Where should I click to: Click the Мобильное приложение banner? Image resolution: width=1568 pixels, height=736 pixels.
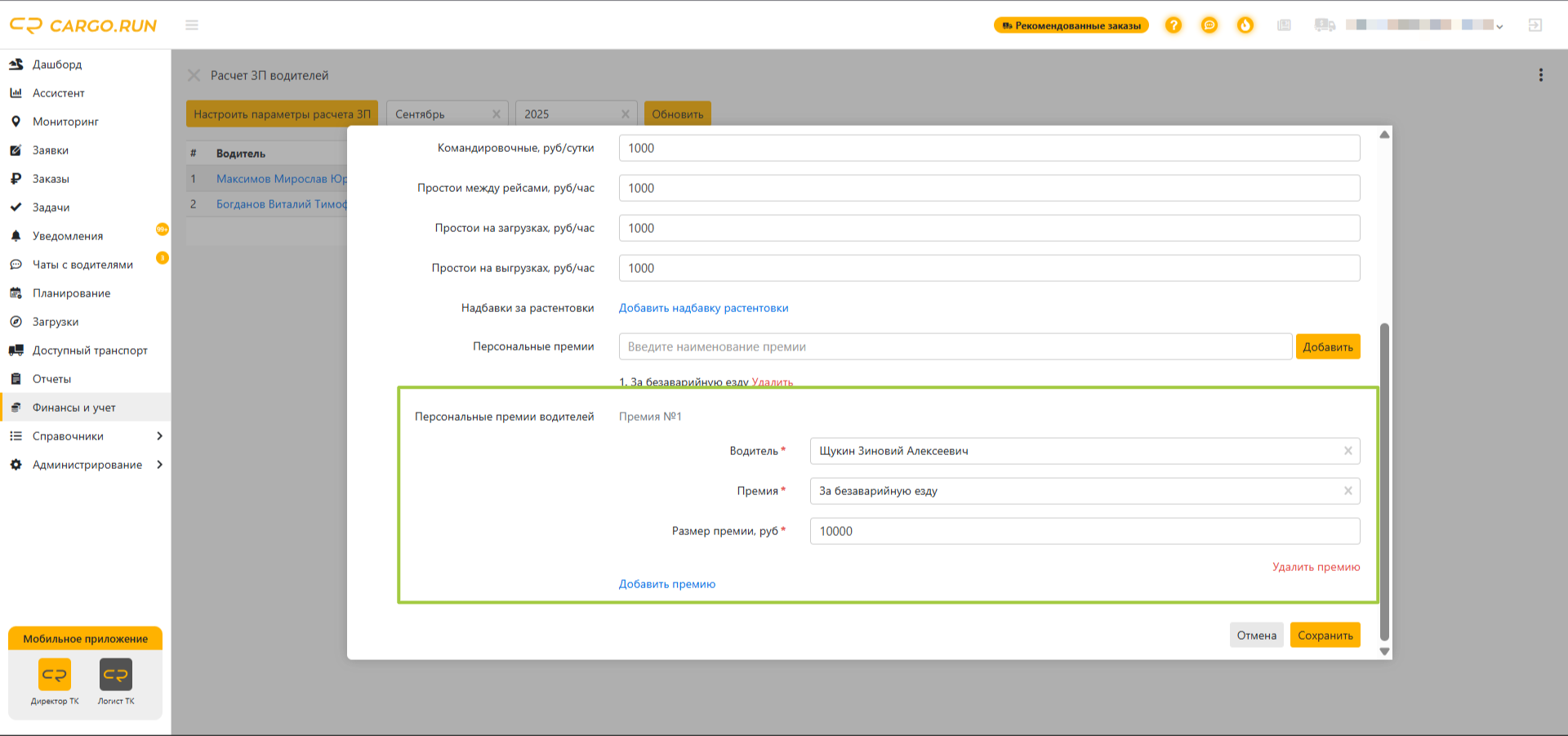[x=85, y=639]
